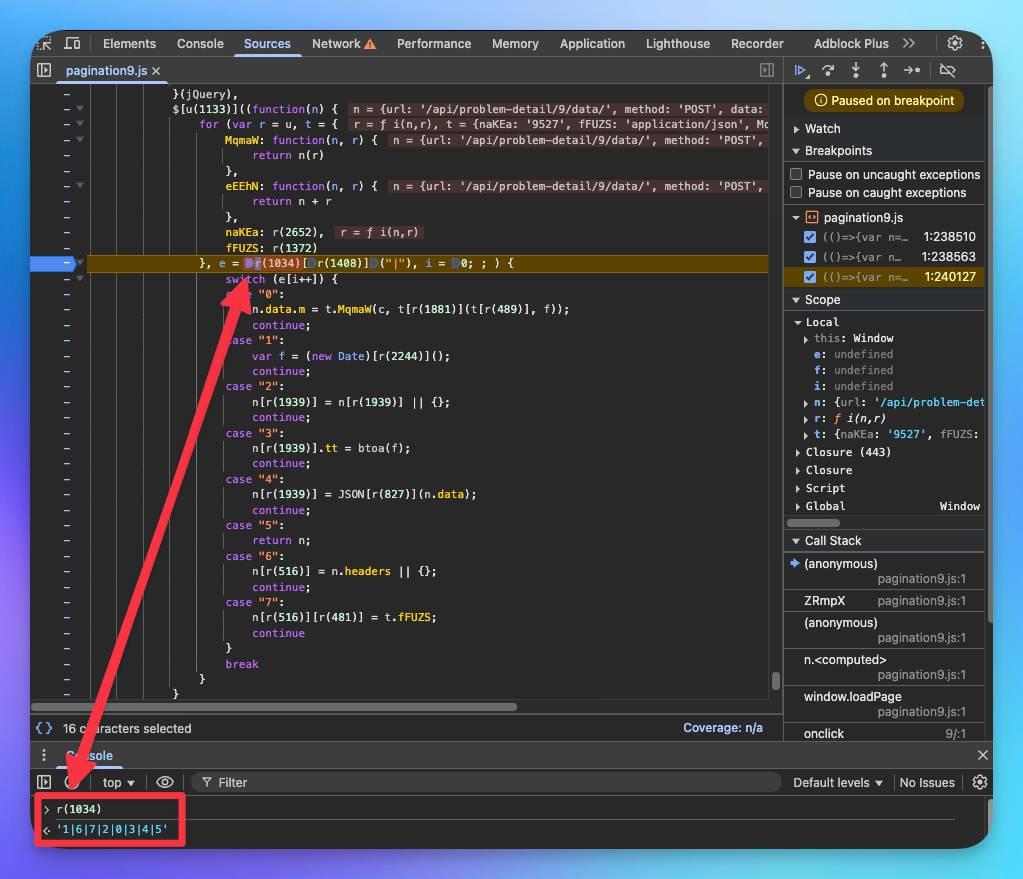
Task: Click the code editor horizontal scrollbar
Action: [x=274, y=707]
